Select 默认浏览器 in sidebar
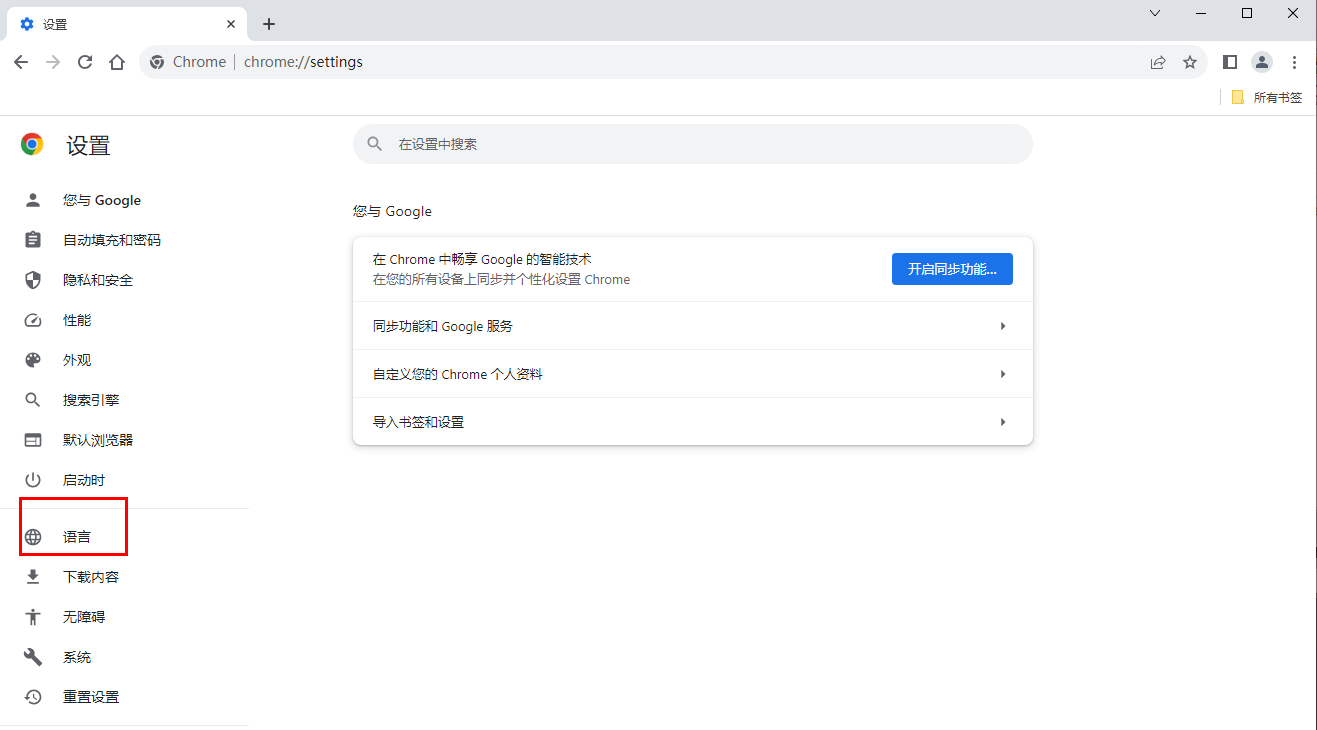1317x730 pixels. [98, 440]
